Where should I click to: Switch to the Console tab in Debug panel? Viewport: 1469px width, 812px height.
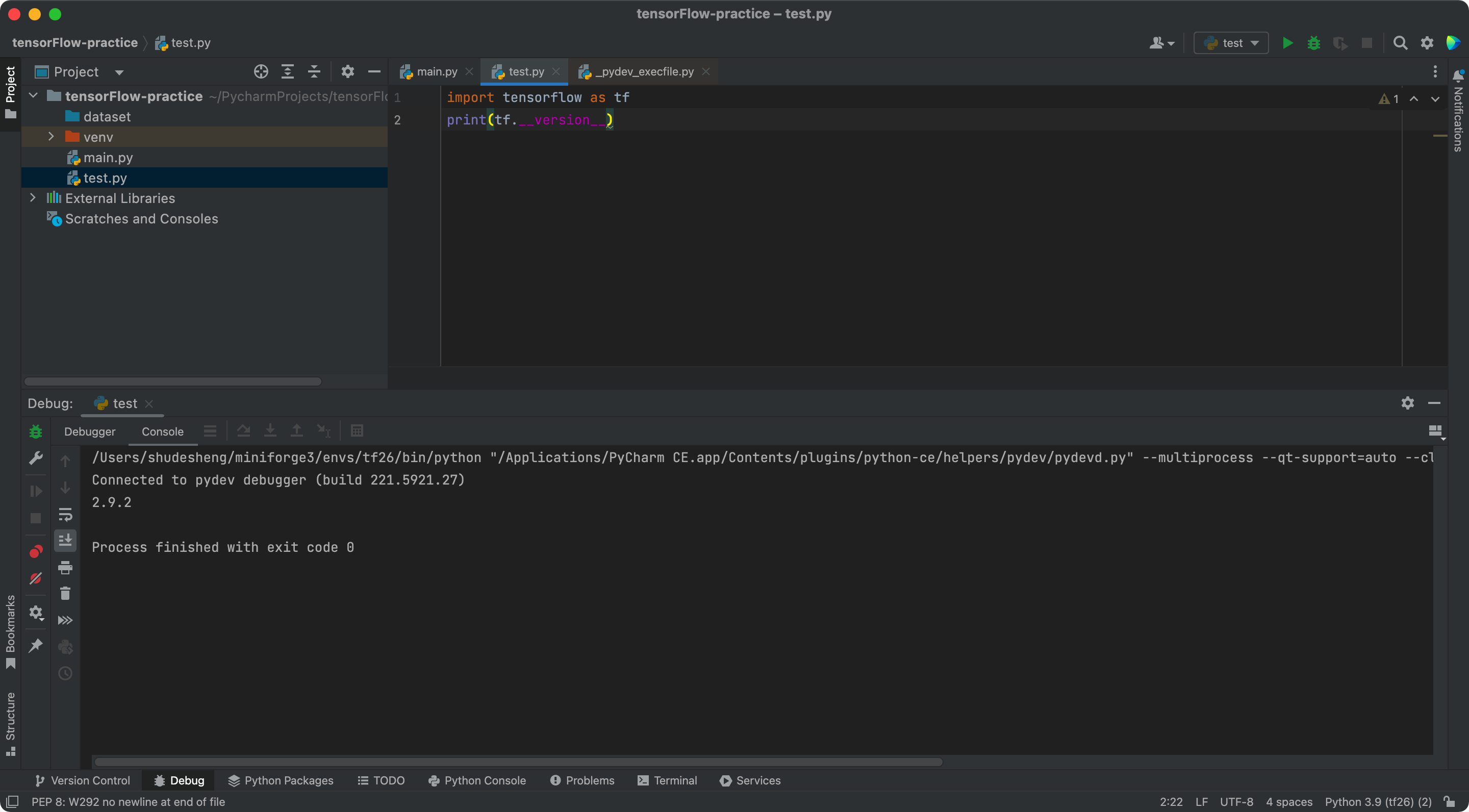[163, 431]
